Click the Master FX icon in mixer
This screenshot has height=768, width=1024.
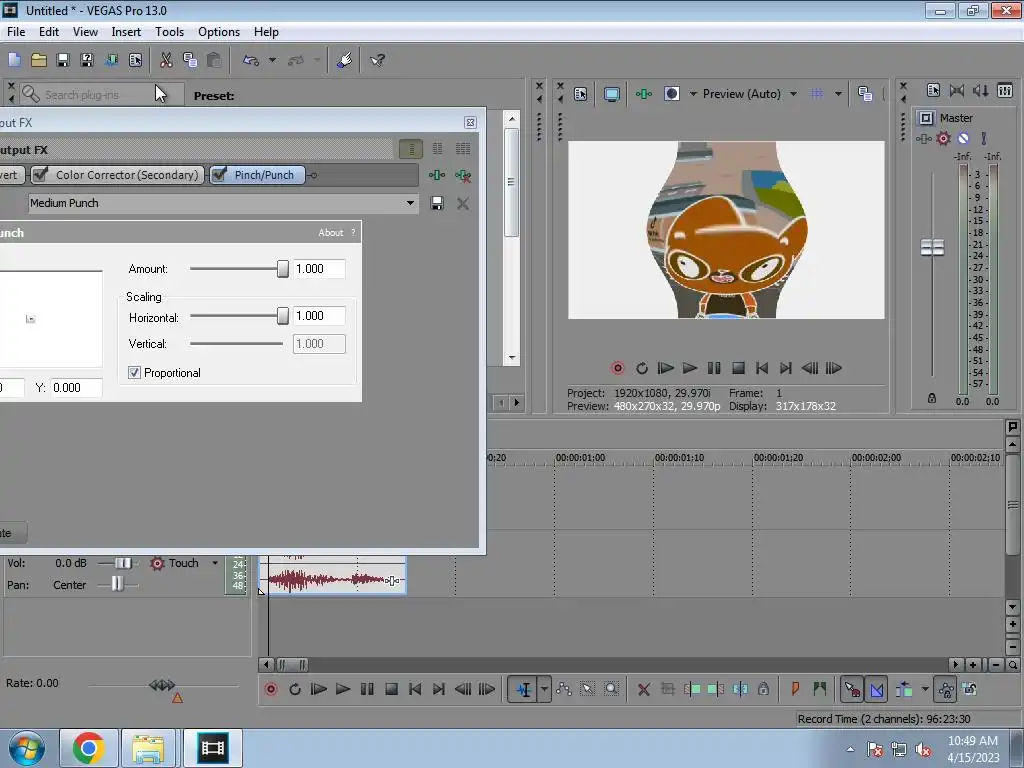923,138
